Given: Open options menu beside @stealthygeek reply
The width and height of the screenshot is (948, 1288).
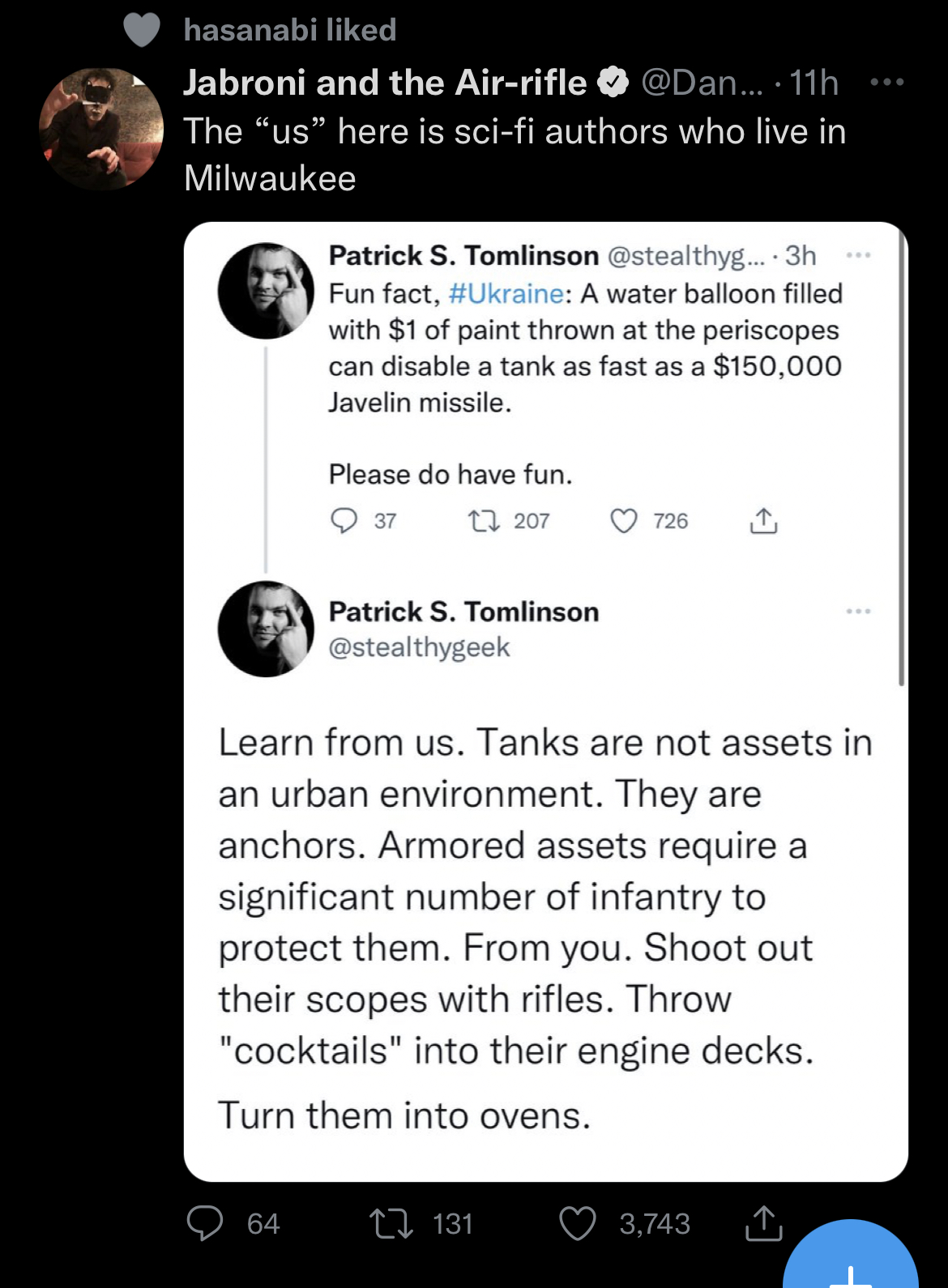Looking at the screenshot, I should tap(858, 611).
